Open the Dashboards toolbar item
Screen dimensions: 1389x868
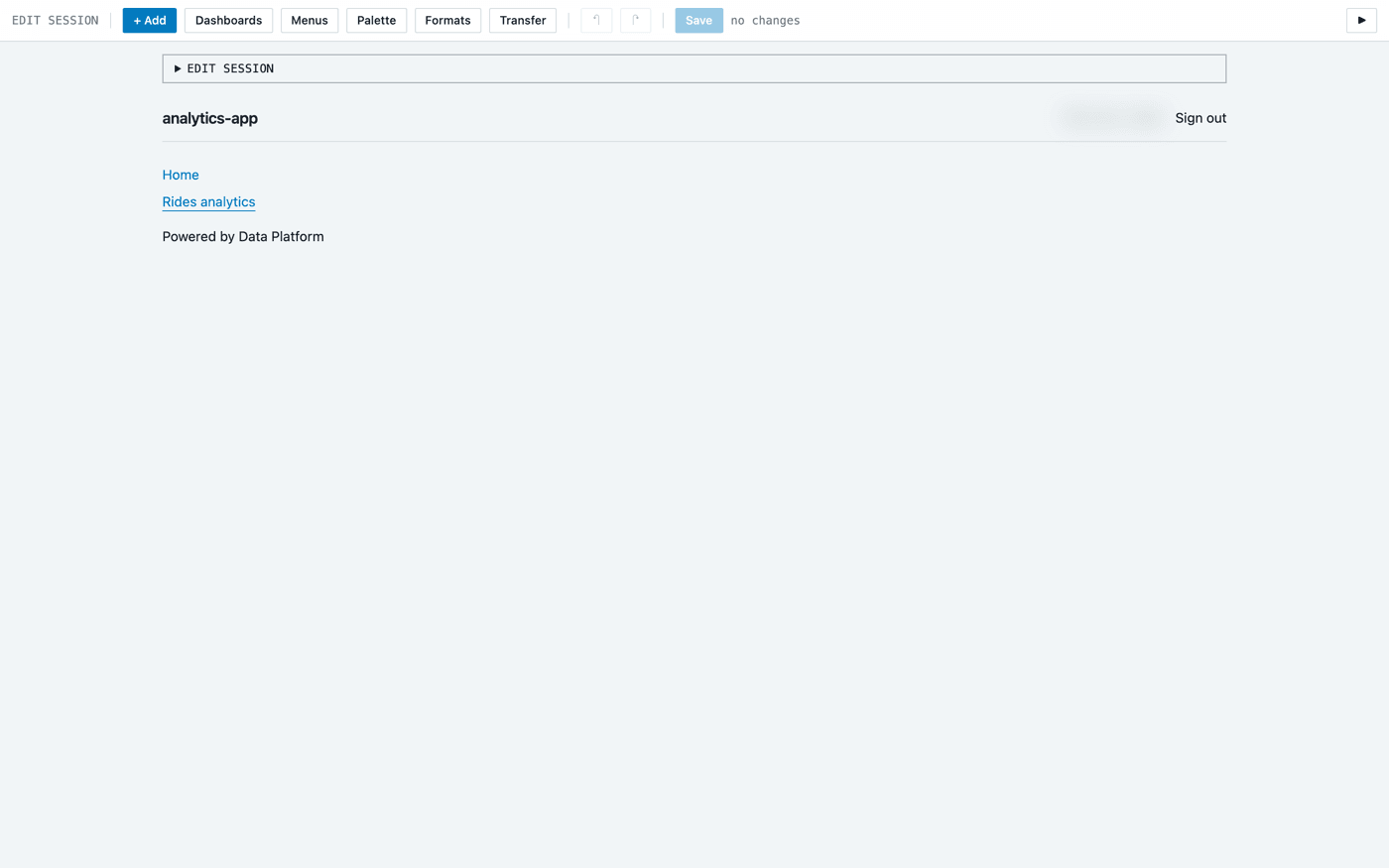tap(228, 20)
